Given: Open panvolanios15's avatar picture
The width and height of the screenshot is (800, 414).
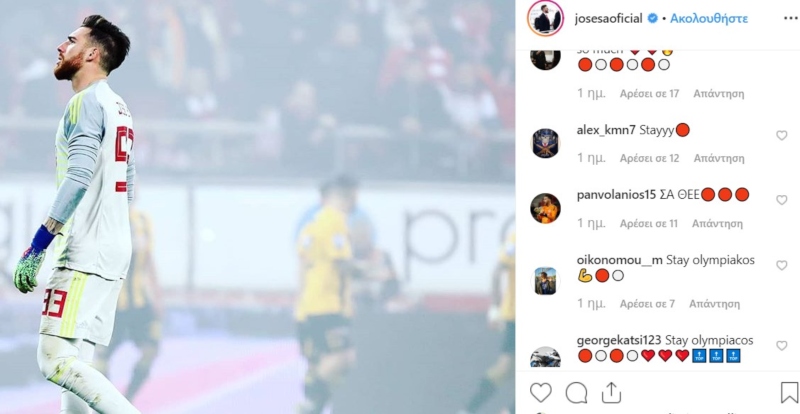Looking at the screenshot, I should tap(545, 208).
